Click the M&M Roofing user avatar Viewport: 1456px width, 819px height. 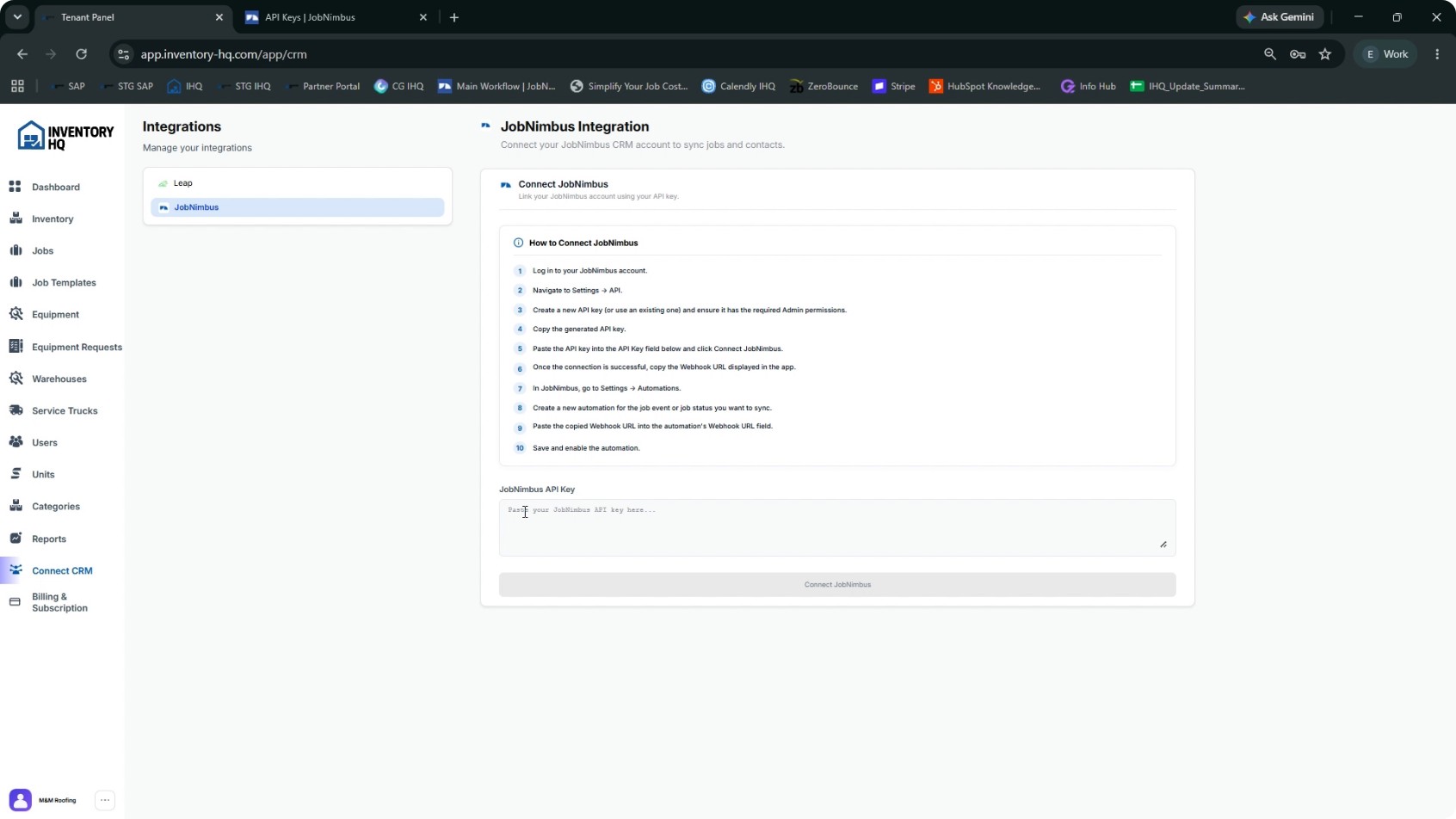(21, 800)
